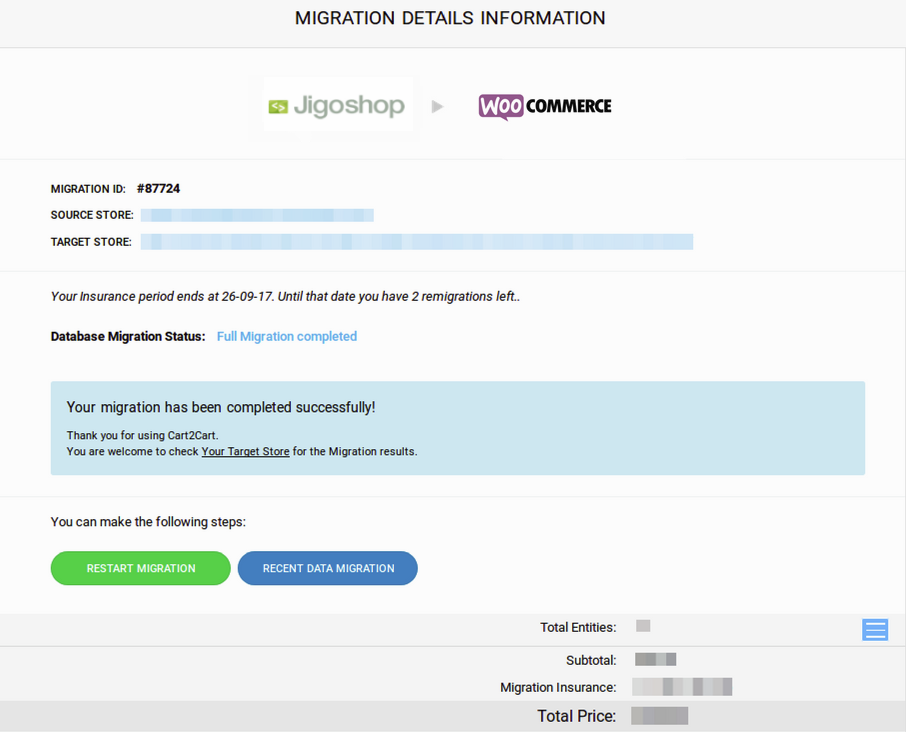909x732 pixels.
Task: Click the WooCommerce target cart logo
Action: pyautogui.click(x=545, y=107)
